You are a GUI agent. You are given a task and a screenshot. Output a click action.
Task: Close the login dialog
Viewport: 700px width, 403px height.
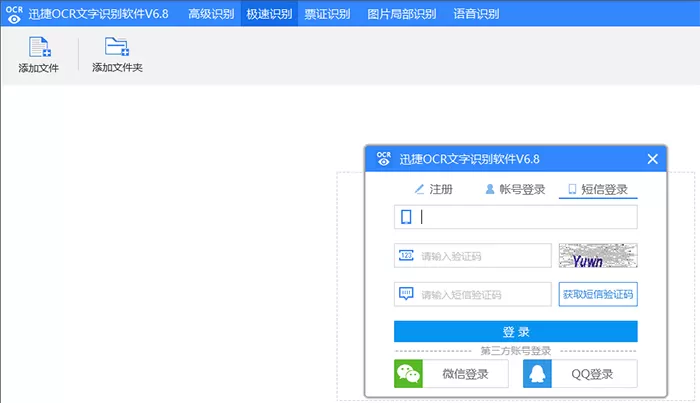(652, 159)
